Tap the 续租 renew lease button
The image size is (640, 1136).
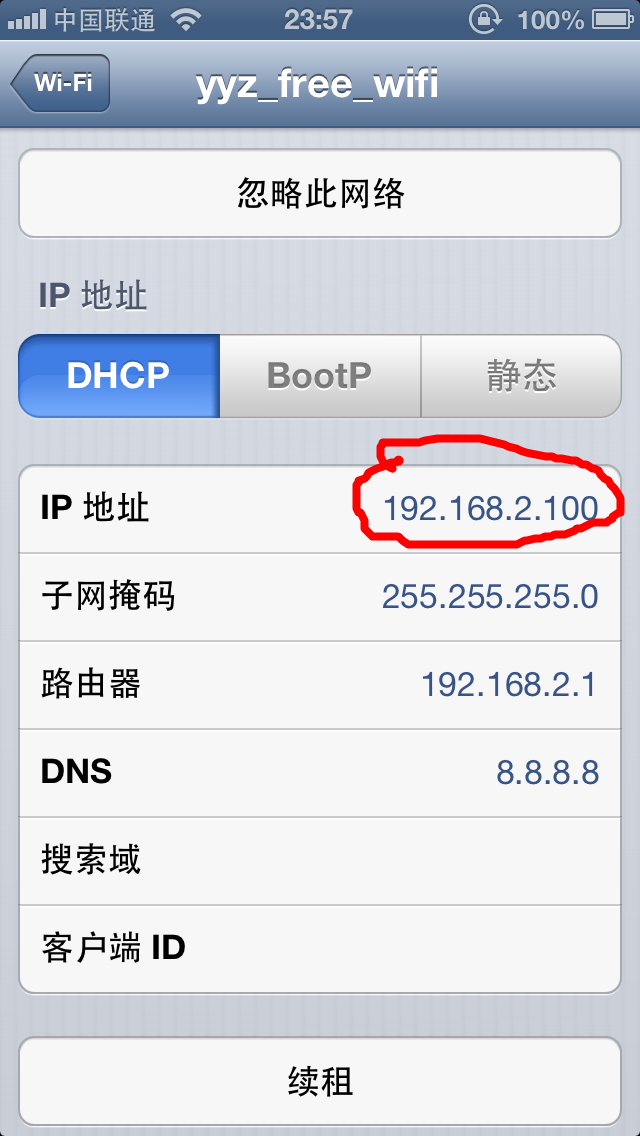point(320,1082)
